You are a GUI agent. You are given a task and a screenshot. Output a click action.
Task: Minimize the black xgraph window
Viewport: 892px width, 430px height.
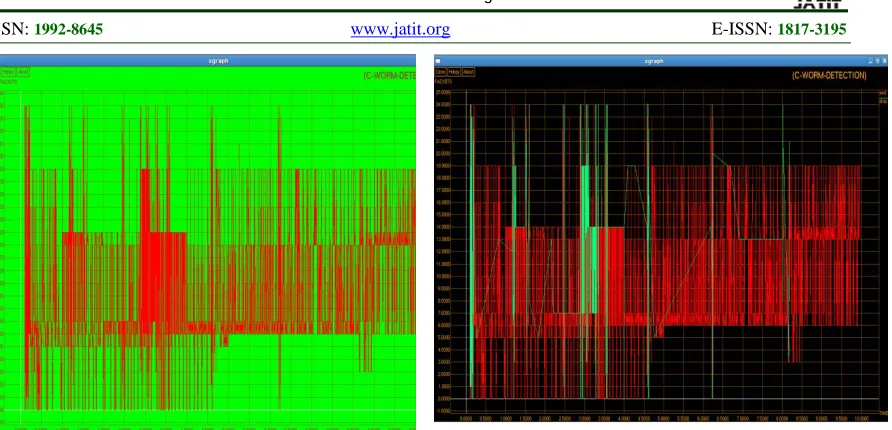pyautogui.click(x=870, y=61)
